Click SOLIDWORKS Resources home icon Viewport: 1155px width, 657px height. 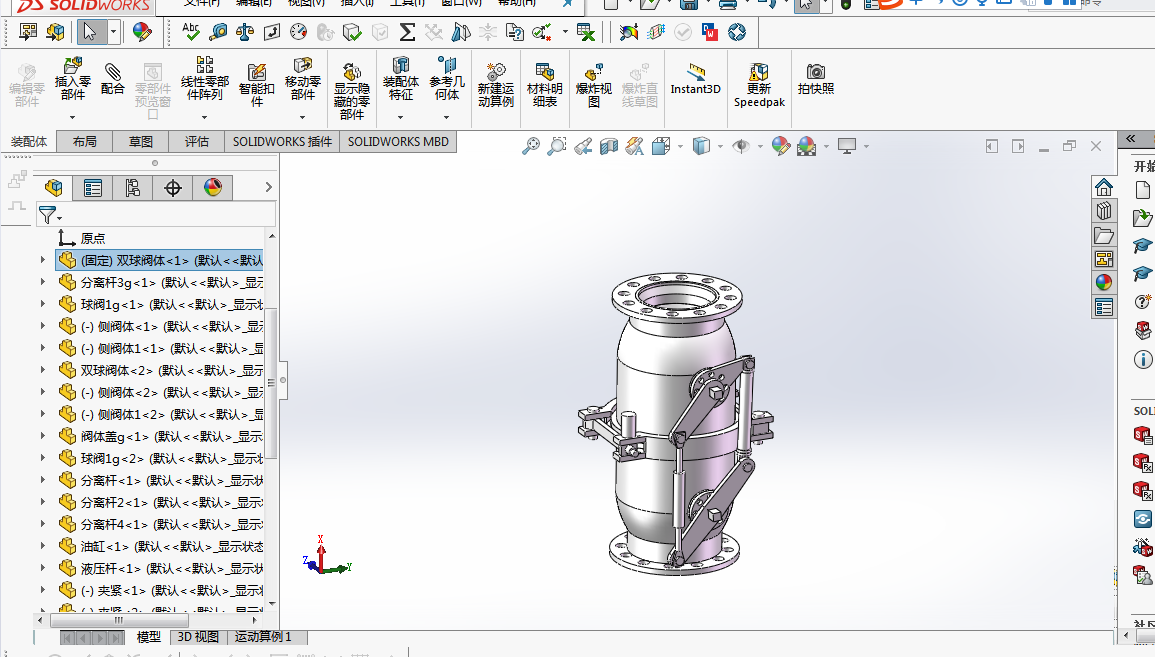1103,187
